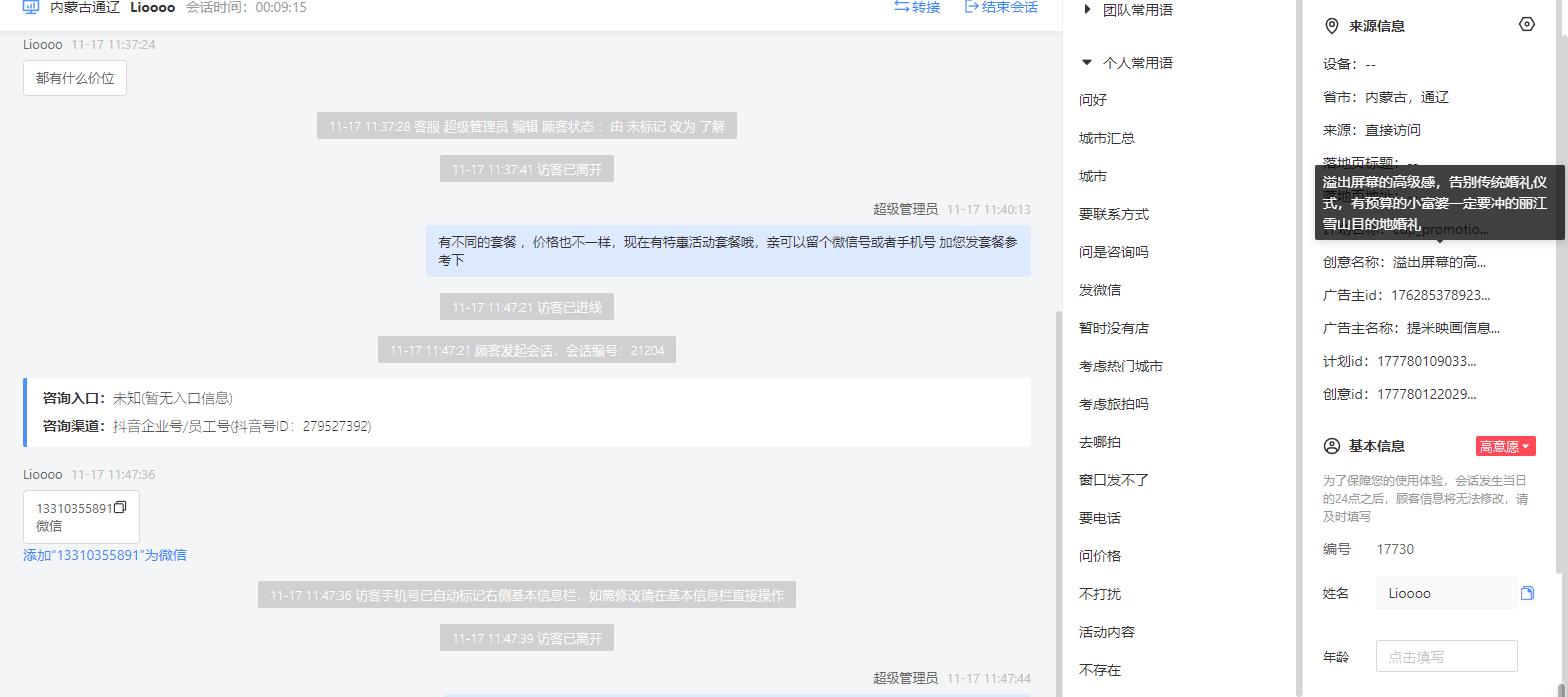1568x697 pixels.
Task: Click the system notice 顾客发起会话 21204
Action: pos(527,350)
